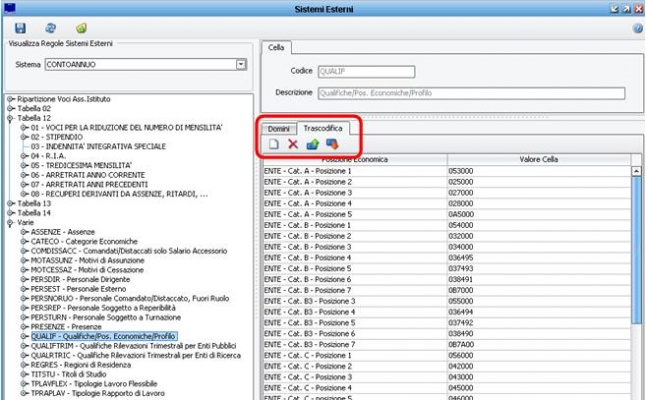Select '02 - STIPENDIO' in the tree

coord(61,136)
